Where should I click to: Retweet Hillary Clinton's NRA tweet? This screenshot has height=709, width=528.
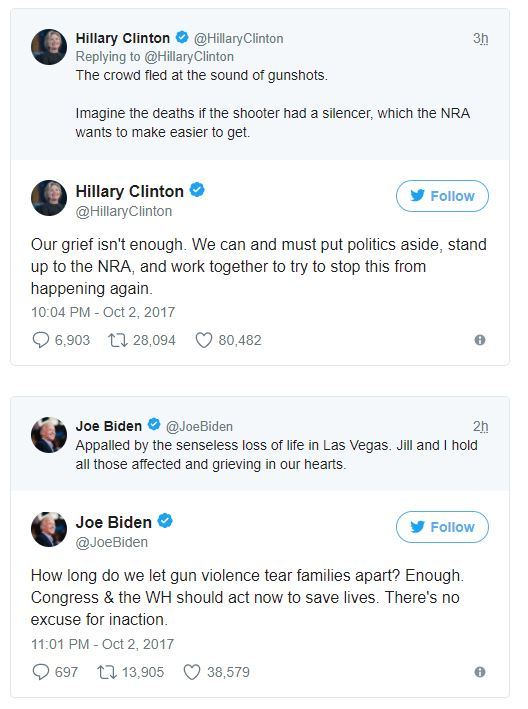(118, 340)
